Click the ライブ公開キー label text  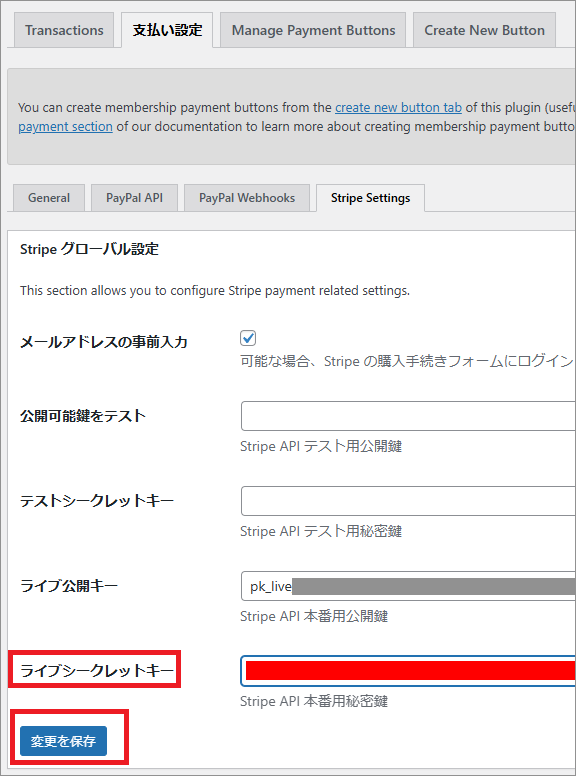[69, 586]
